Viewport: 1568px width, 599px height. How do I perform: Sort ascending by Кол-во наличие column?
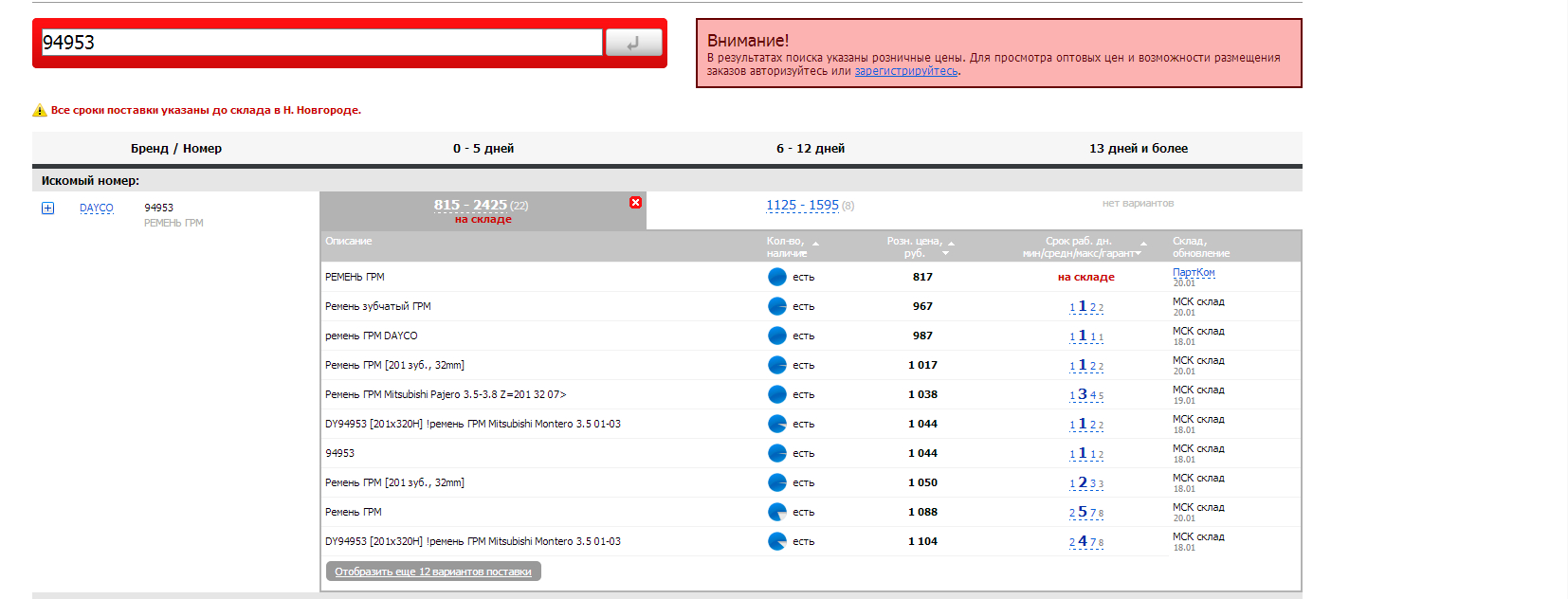click(815, 244)
